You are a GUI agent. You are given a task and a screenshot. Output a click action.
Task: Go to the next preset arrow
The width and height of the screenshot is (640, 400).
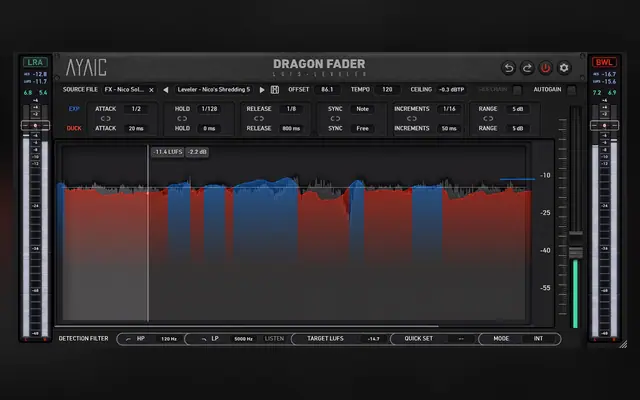[x=262, y=90]
